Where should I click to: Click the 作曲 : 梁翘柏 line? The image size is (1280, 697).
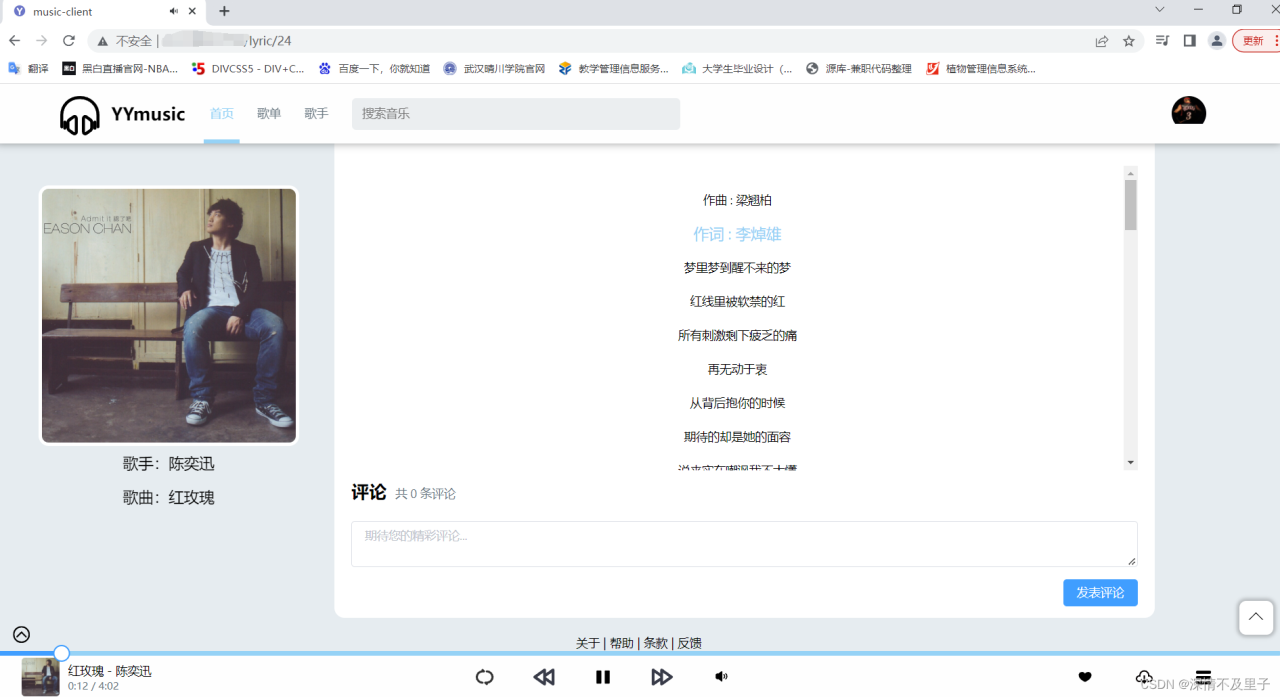coord(738,200)
